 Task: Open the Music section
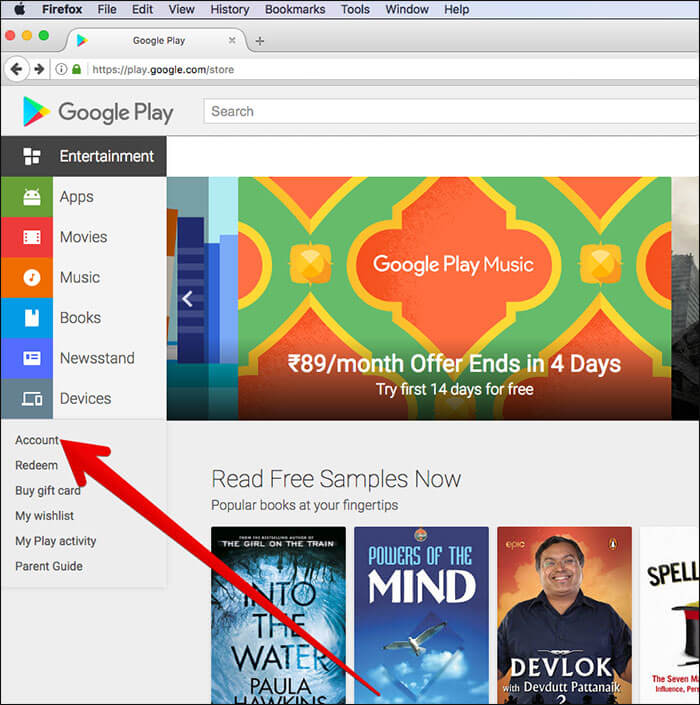[84, 278]
